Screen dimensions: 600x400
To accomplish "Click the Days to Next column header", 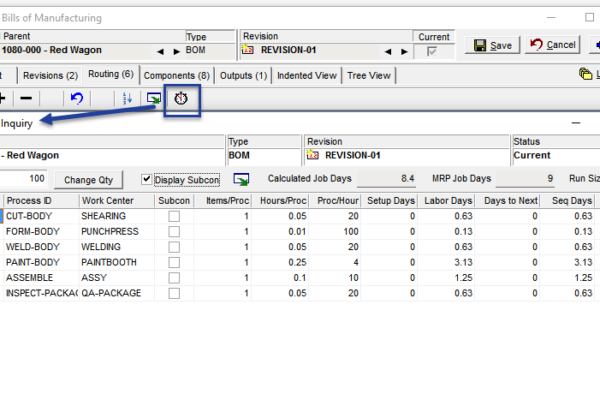I will click(507, 201).
